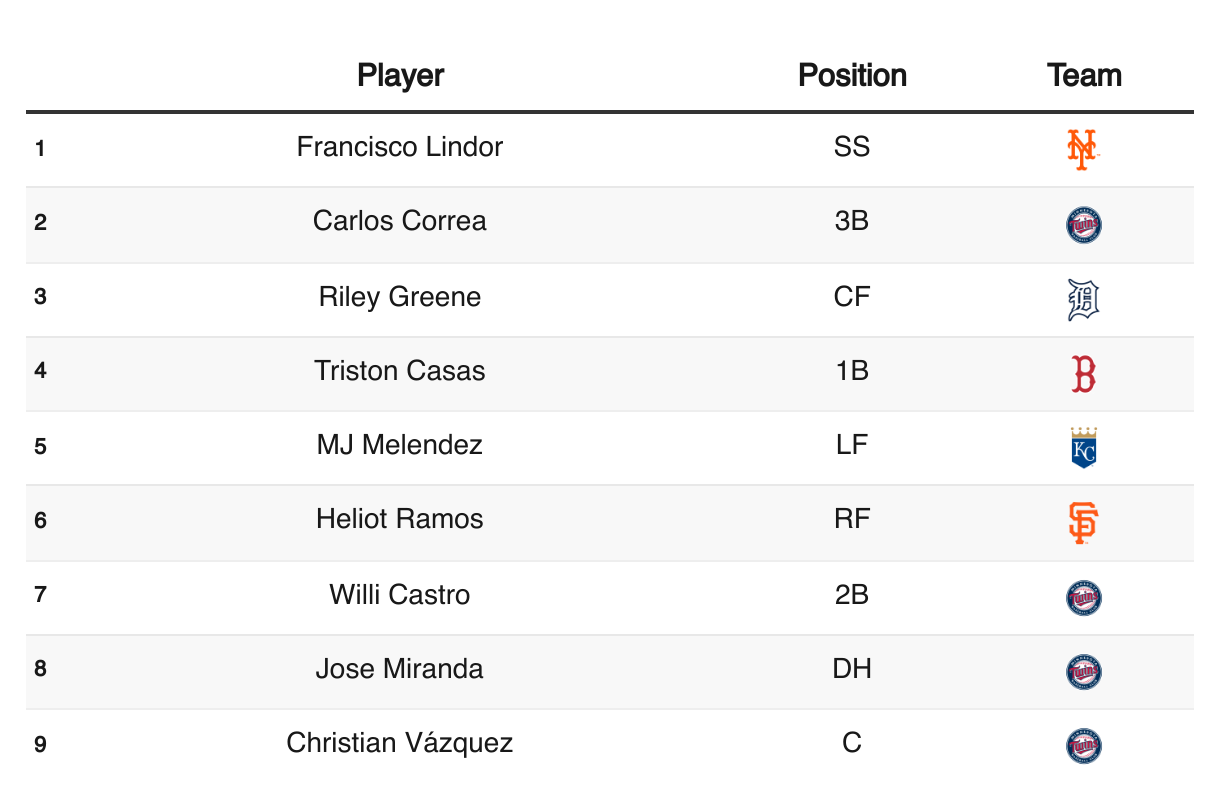Select the Twins logo in Jose Miranda's row

pos(1084,672)
